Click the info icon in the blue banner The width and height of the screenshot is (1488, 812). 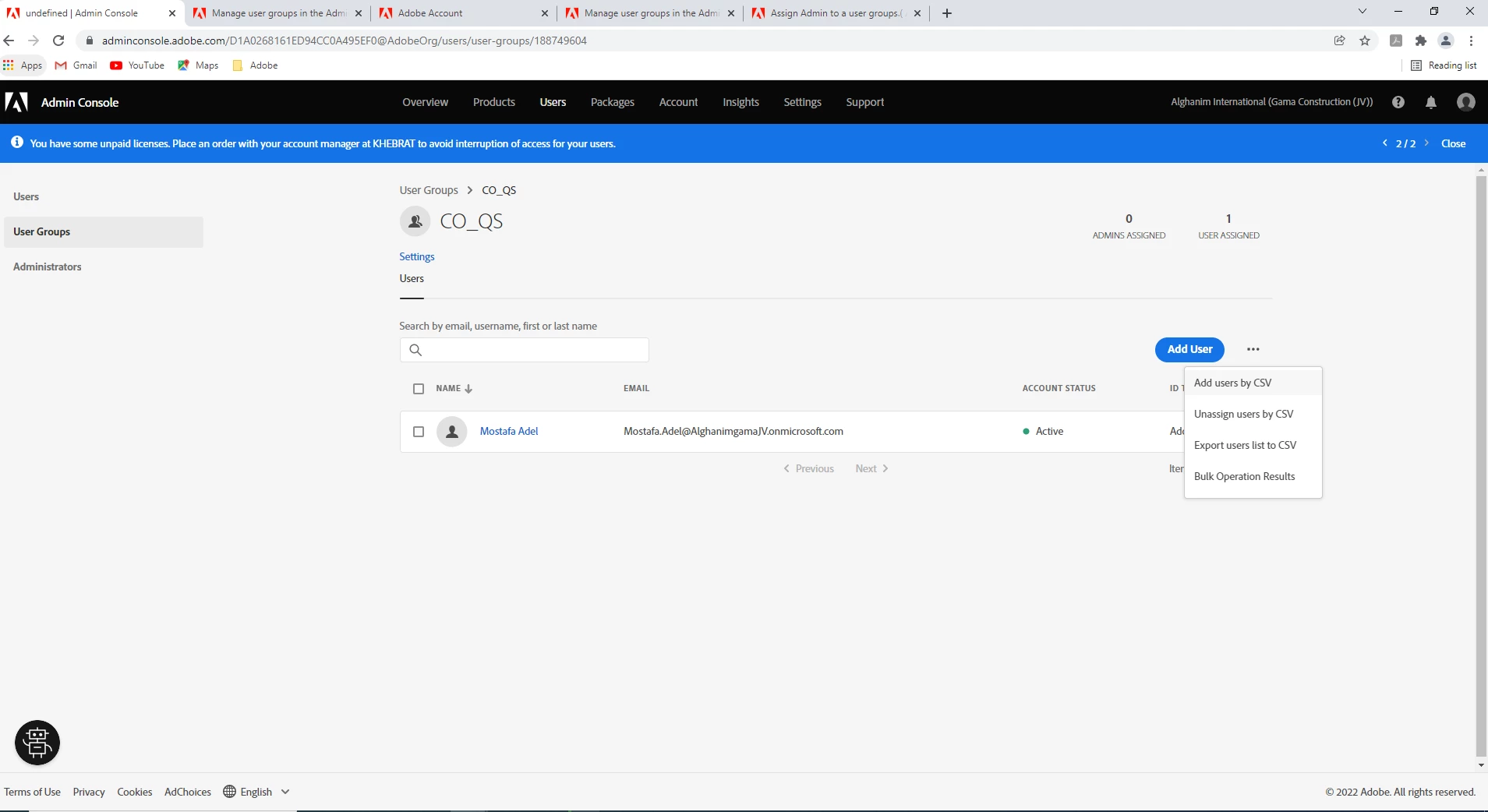[x=16, y=143]
